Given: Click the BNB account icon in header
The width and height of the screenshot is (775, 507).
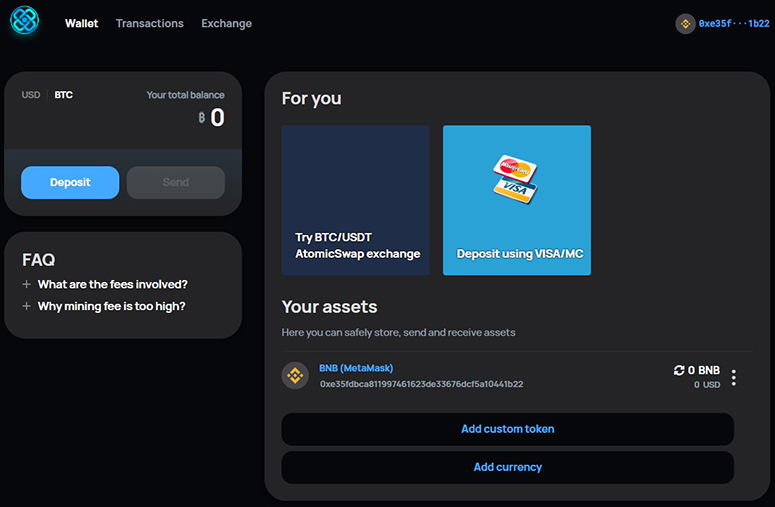Looking at the screenshot, I should (x=686, y=24).
